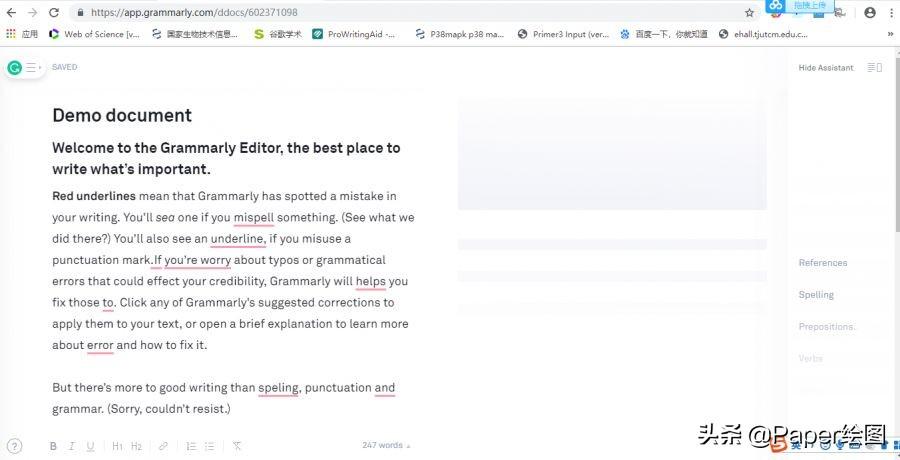Viewport: 900px width, 460px height.
Task: Click the Verbs category in assistant
Action: click(810, 358)
